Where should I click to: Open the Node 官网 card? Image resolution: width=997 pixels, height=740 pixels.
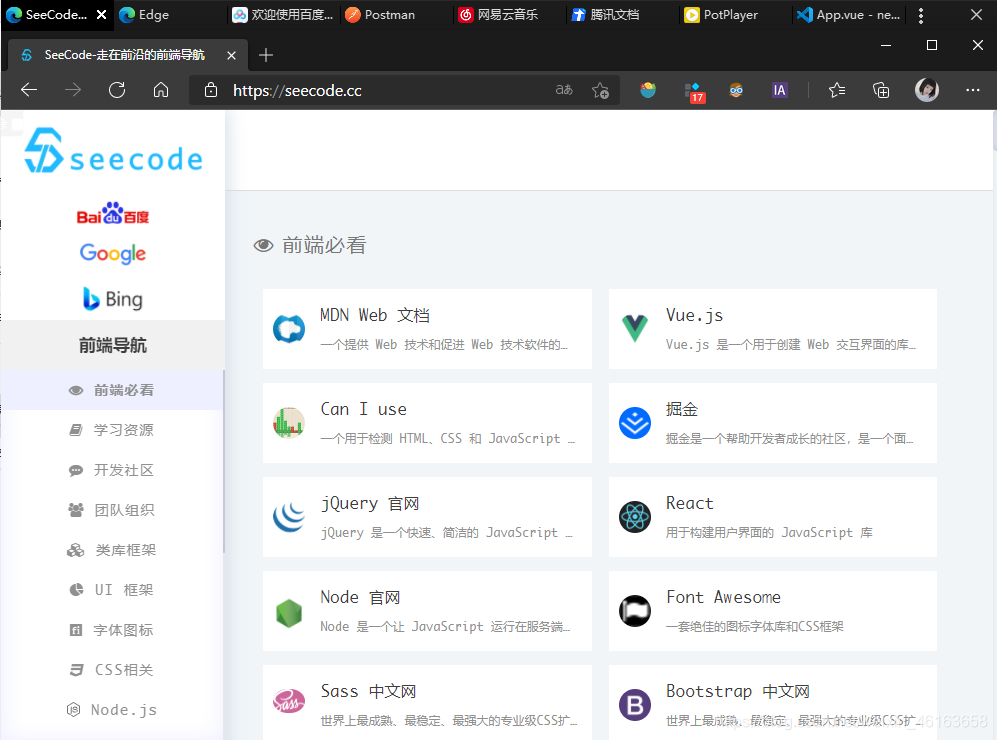[x=427, y=611]
